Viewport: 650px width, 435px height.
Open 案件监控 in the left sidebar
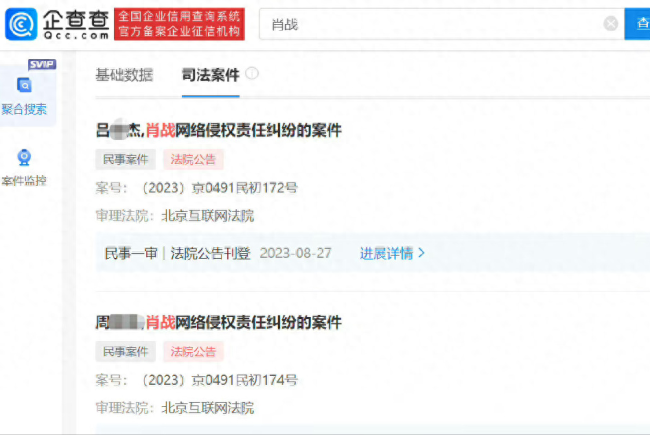(x=24, y=167)
